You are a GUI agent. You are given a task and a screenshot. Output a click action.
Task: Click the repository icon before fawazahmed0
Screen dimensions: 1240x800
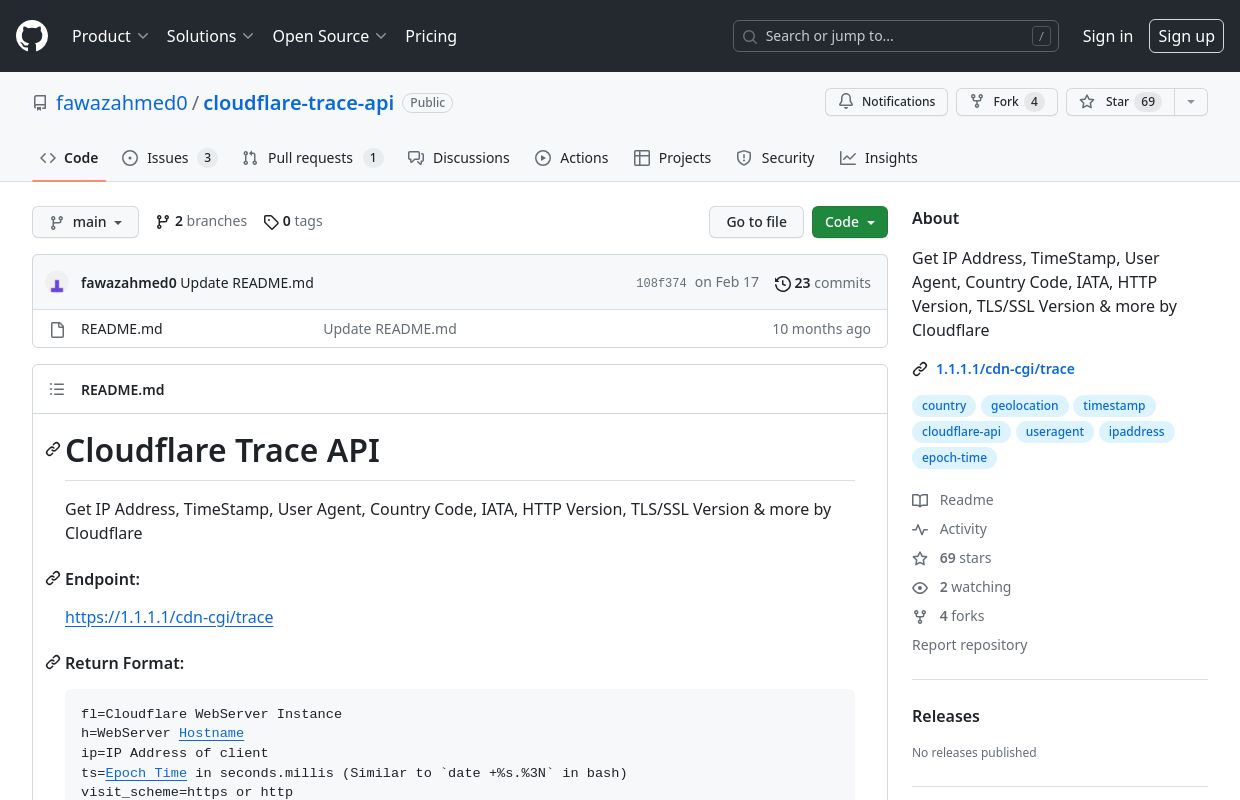[40, 103]
